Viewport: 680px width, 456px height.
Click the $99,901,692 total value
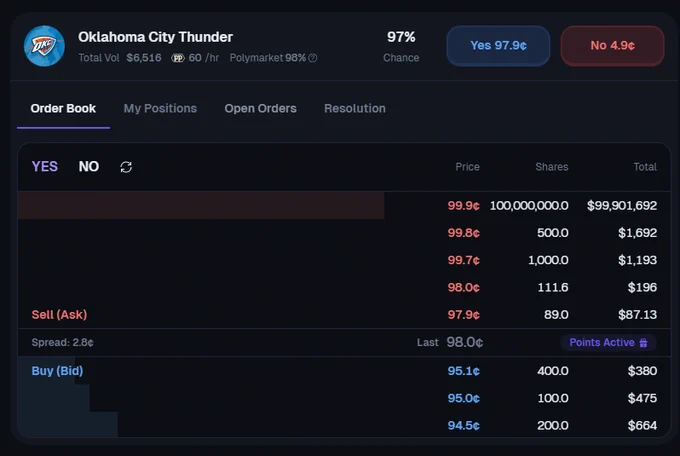622,206
